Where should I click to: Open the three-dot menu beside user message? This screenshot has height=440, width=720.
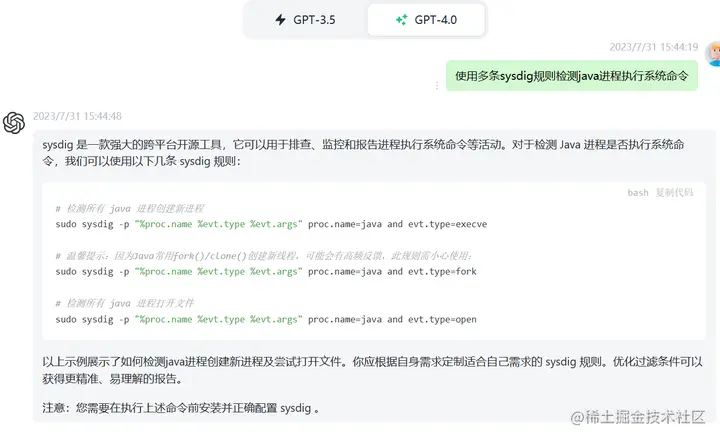click(437, 85)
